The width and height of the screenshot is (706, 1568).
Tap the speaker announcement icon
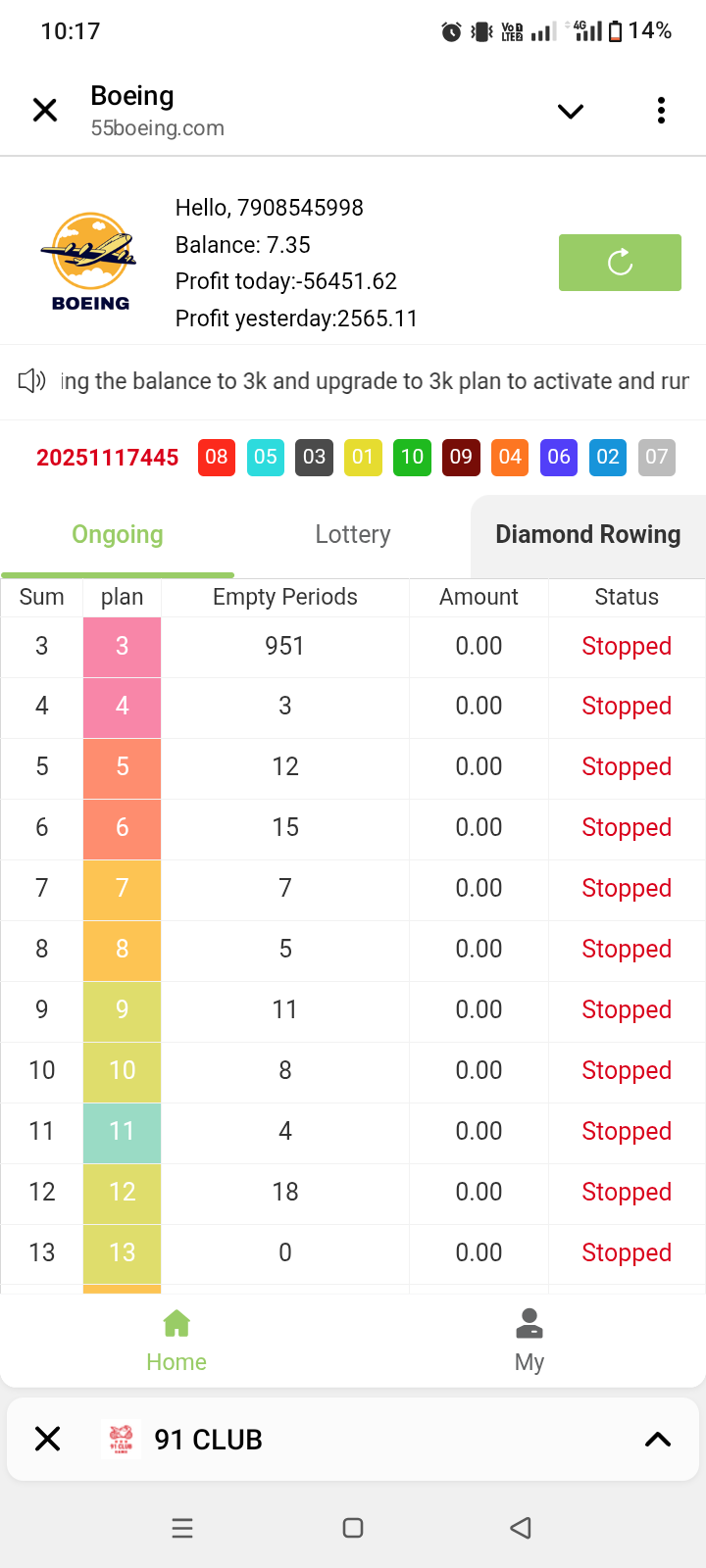[32, 381]
